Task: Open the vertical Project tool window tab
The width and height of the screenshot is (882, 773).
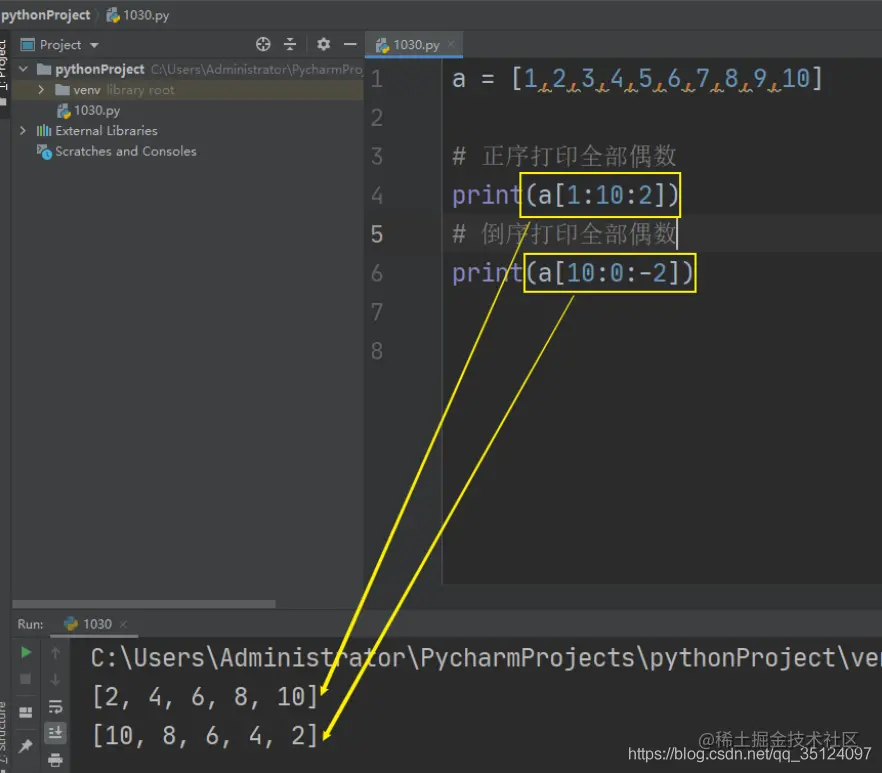Action: click(4, 73)
